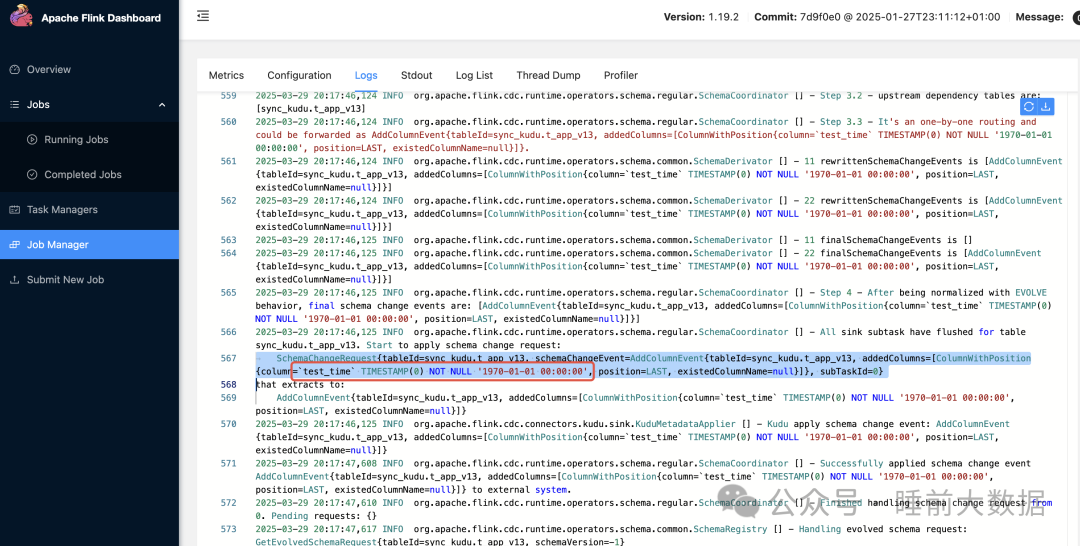Open the Thread Dump tab
Screen dimensions: 1080x546
coord(548,76)
